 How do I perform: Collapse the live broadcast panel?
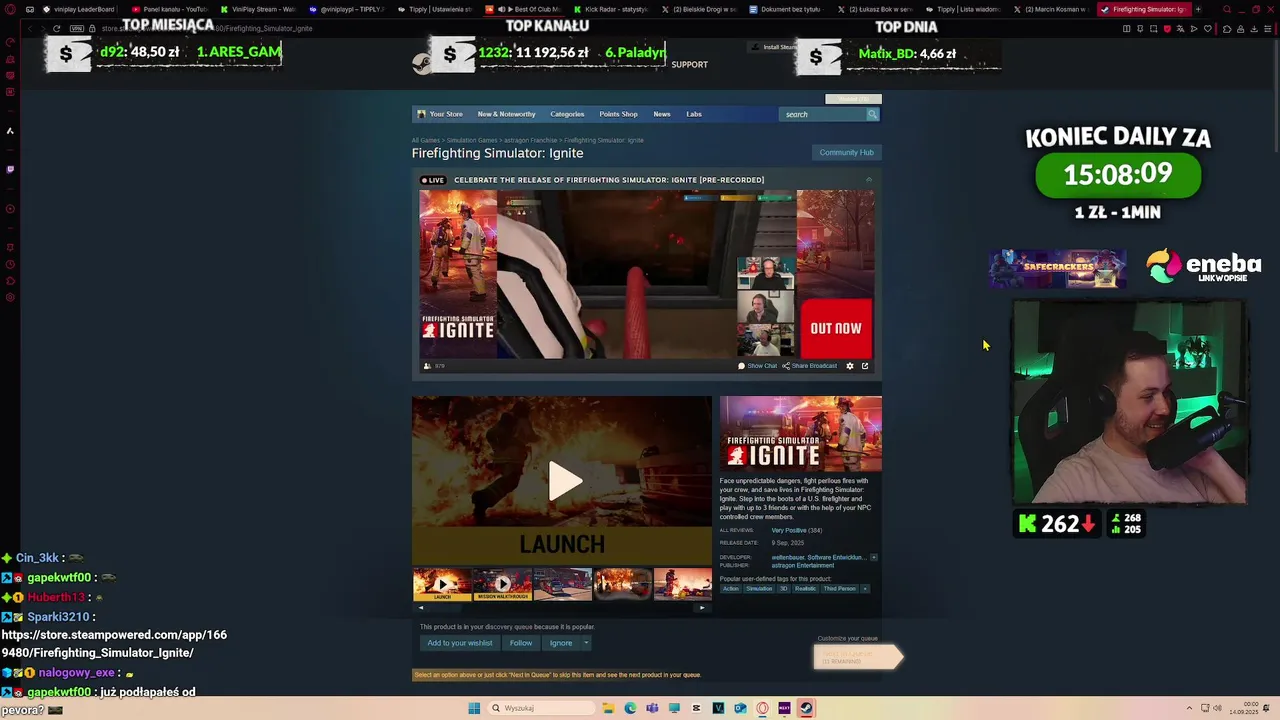[x=868, y=180]
